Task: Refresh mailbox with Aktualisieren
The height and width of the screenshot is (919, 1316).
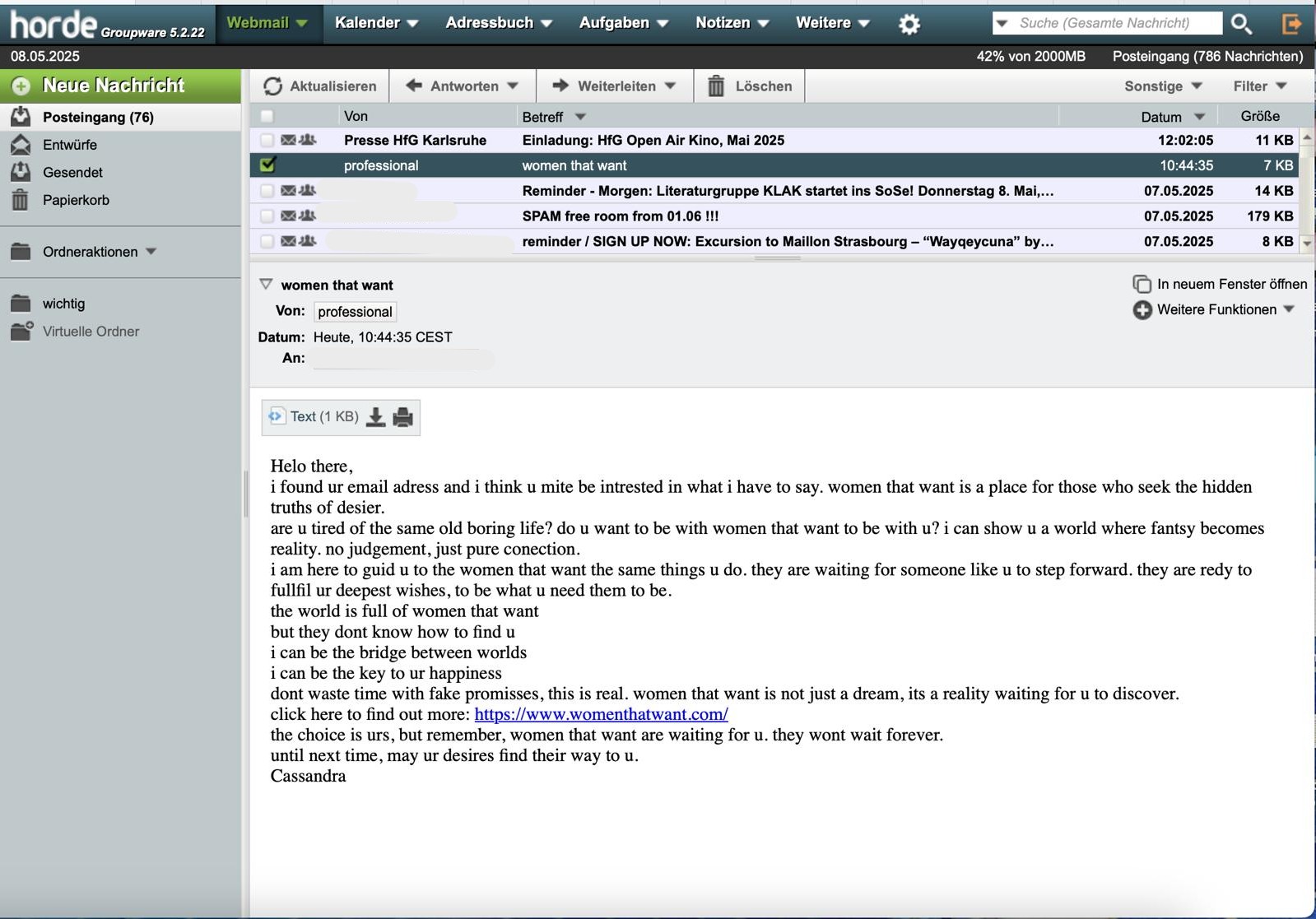Action: click(320, 86)
